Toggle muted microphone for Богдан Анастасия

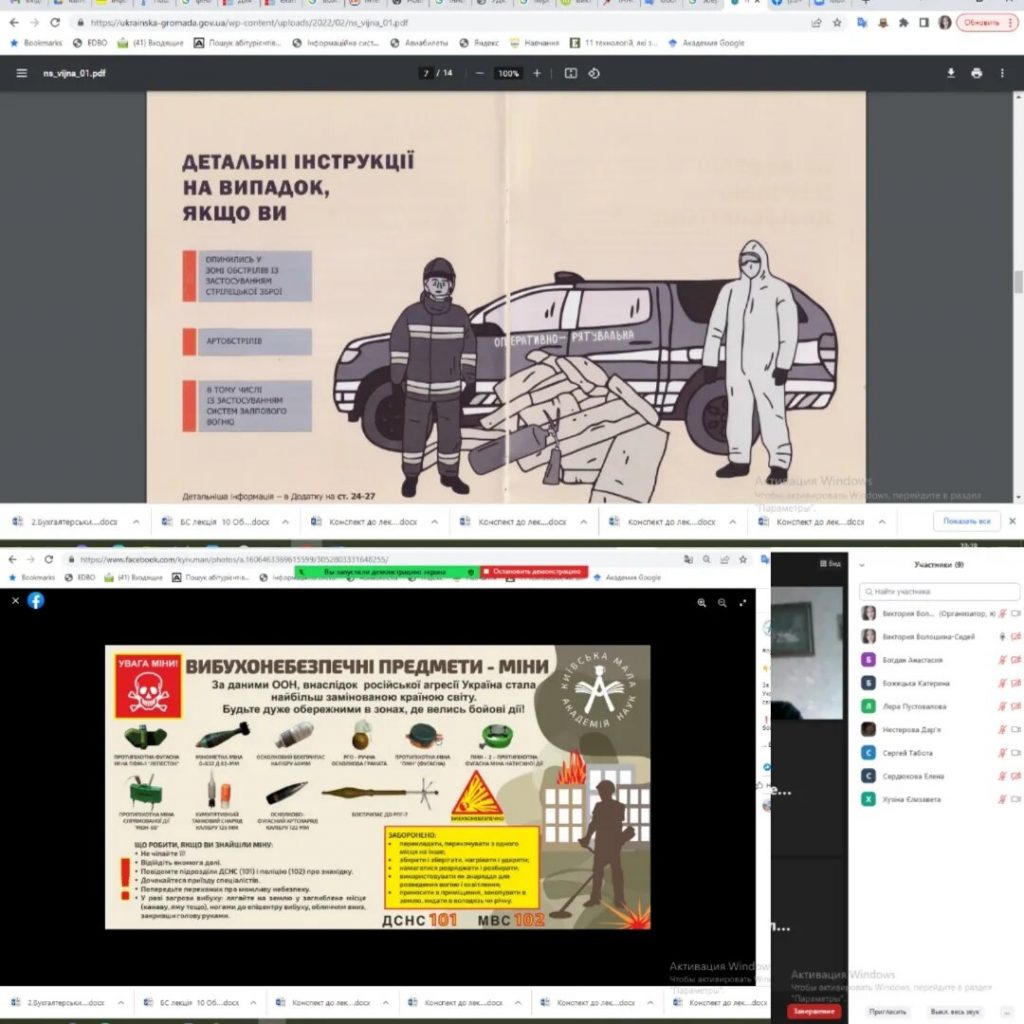coord(1002,660)
